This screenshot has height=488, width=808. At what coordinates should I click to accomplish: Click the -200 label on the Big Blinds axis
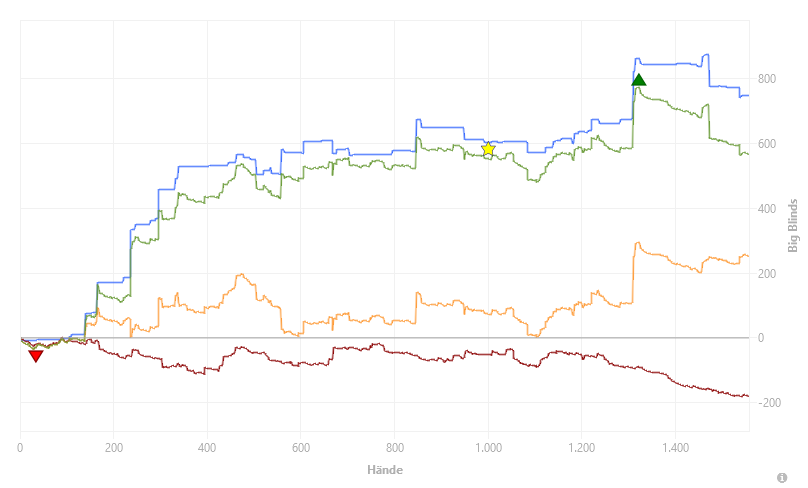point(769,402)
